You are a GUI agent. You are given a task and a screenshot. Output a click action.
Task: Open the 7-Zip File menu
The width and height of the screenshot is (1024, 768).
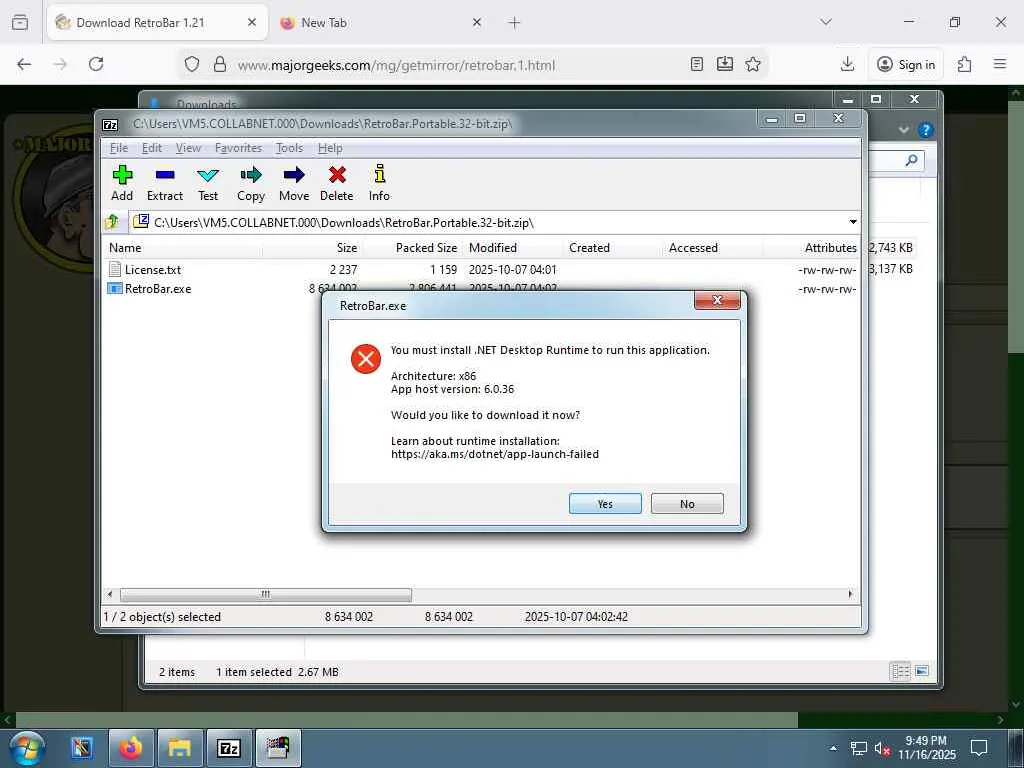119,148
